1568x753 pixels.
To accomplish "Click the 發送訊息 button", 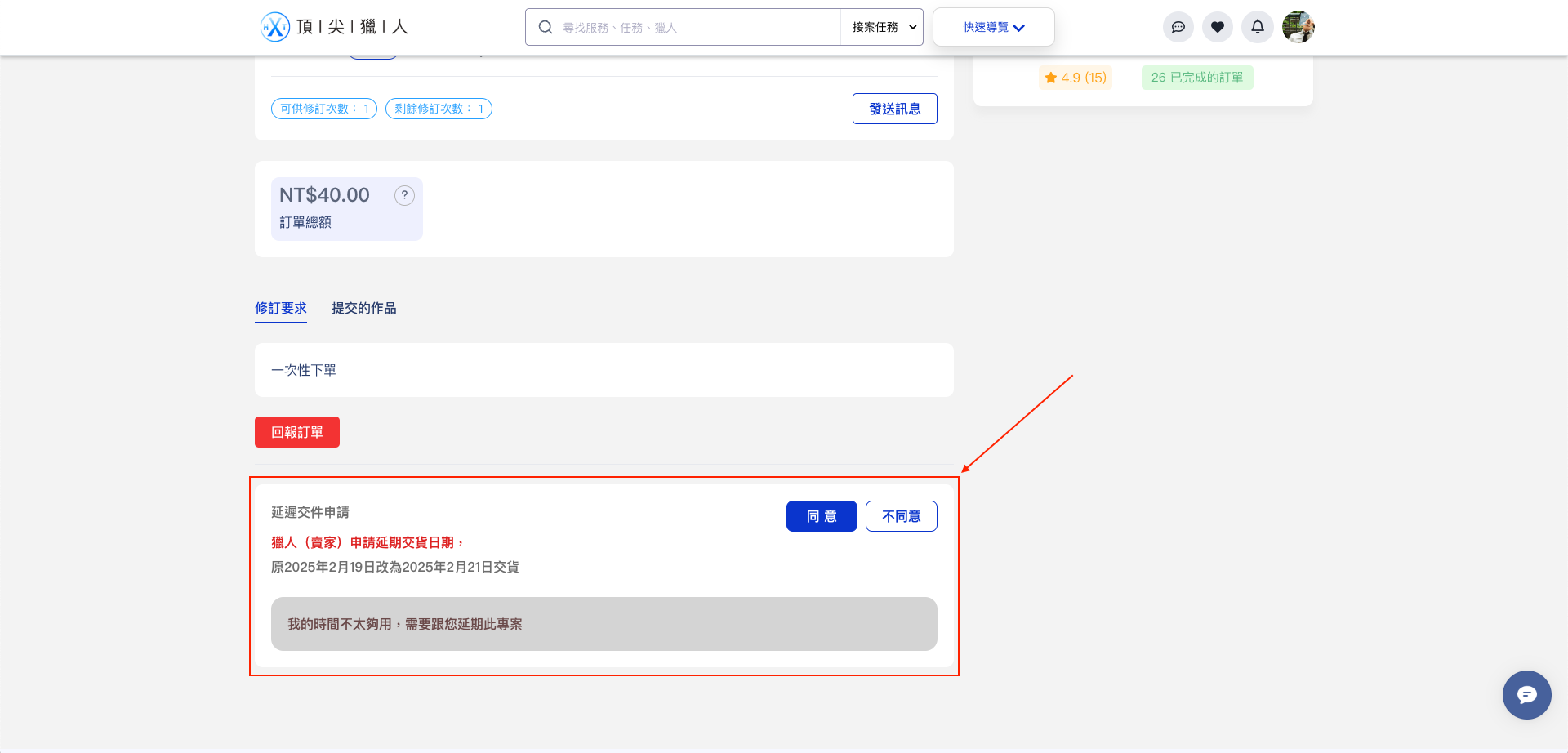I will coord(894,109).
